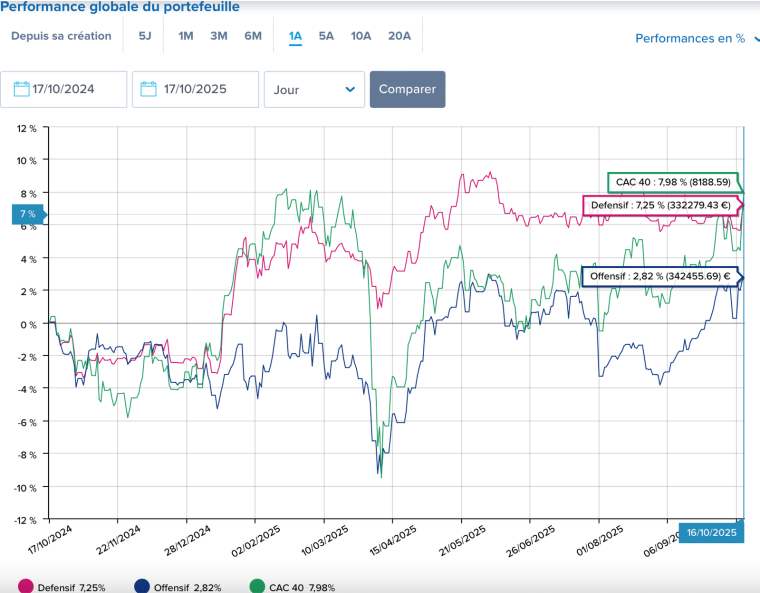Click the Comparer button
The height and width of the screenshot is (593, 760).
tap(407, 89)
